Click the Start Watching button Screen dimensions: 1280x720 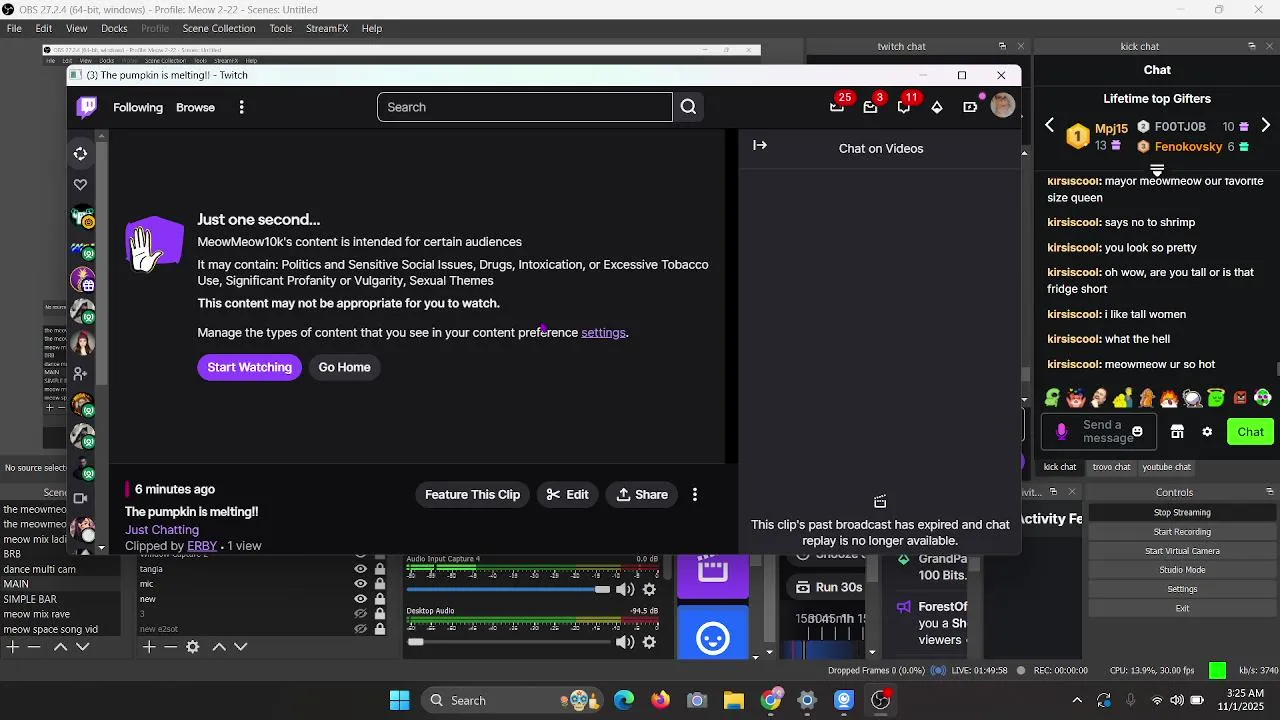249,367
